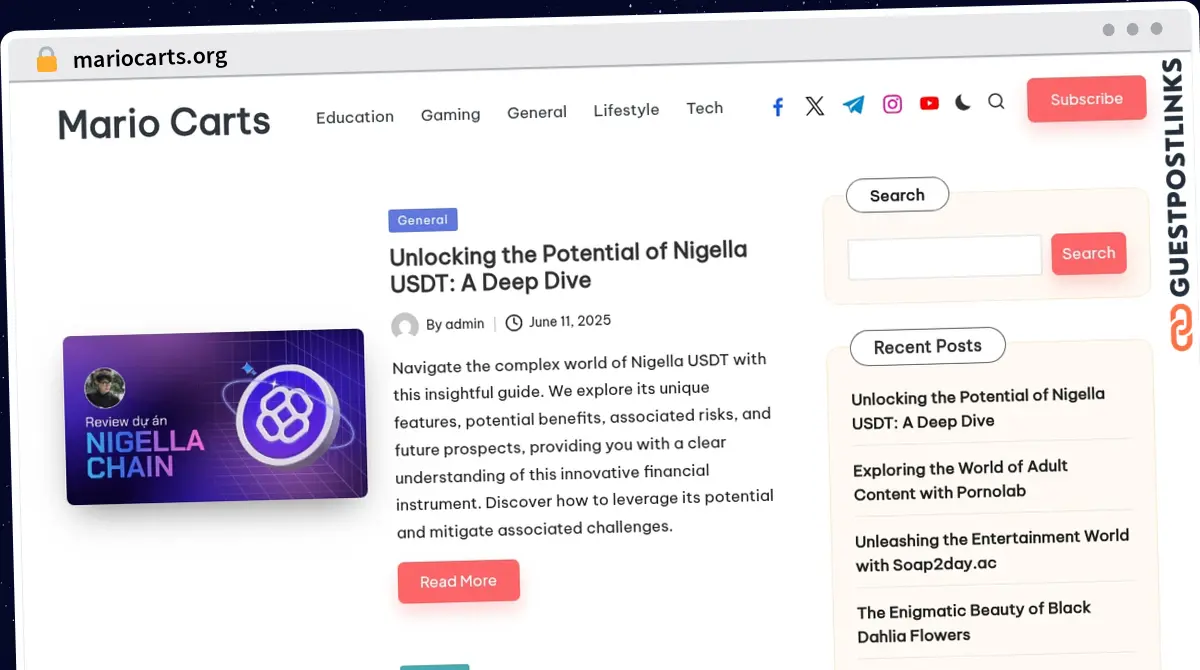Image resolution: width=1200 pixels, height=670 pixels.
Task: Click the June 11, 2025 post date
Action: pyautogui.click(x=570, y=321)
